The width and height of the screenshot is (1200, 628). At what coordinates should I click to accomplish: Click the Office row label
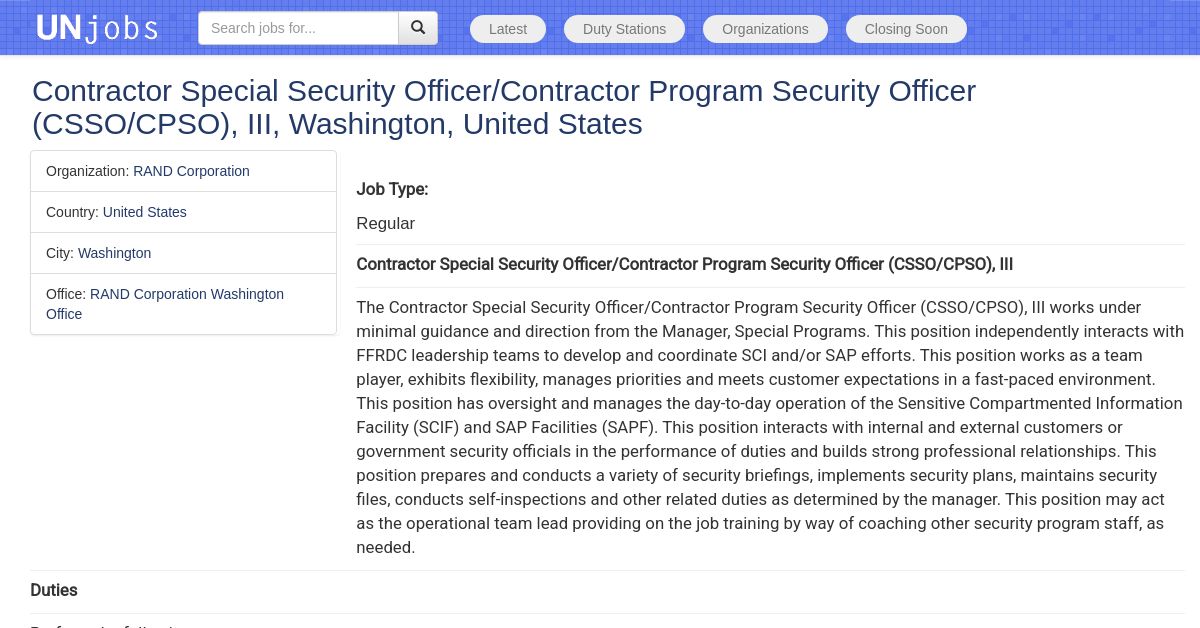click(66, 294)
